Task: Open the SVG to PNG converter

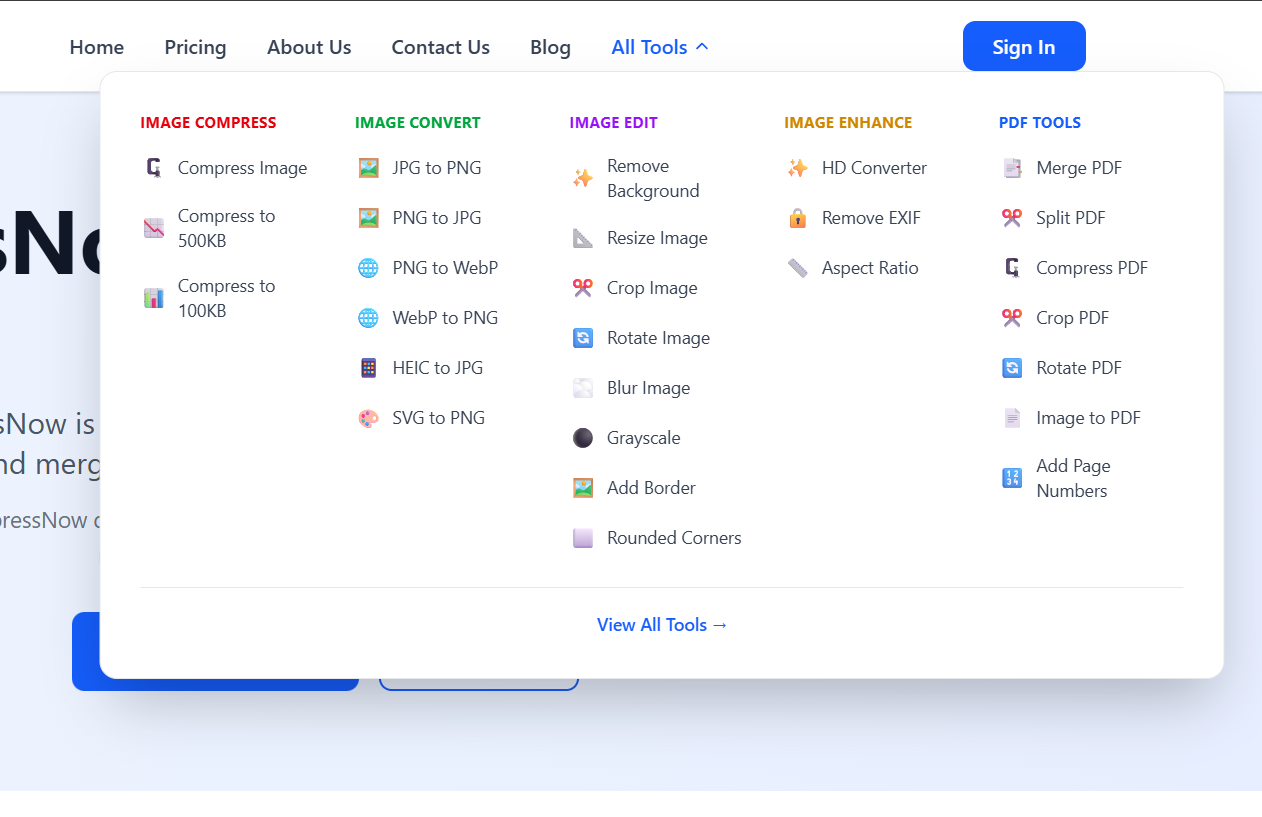Action: tap(439, 418)
